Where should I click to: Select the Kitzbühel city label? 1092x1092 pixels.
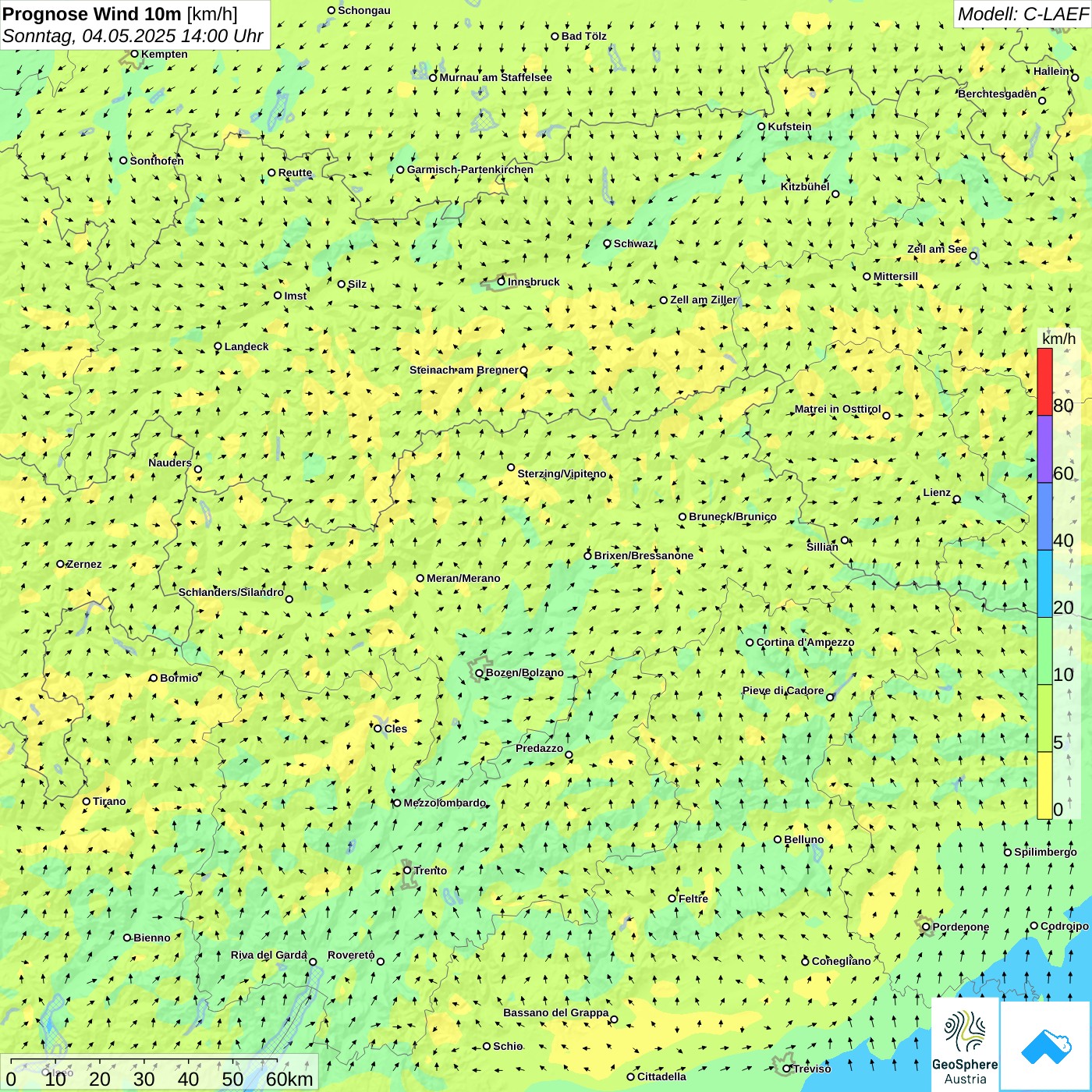coord(805,186)
